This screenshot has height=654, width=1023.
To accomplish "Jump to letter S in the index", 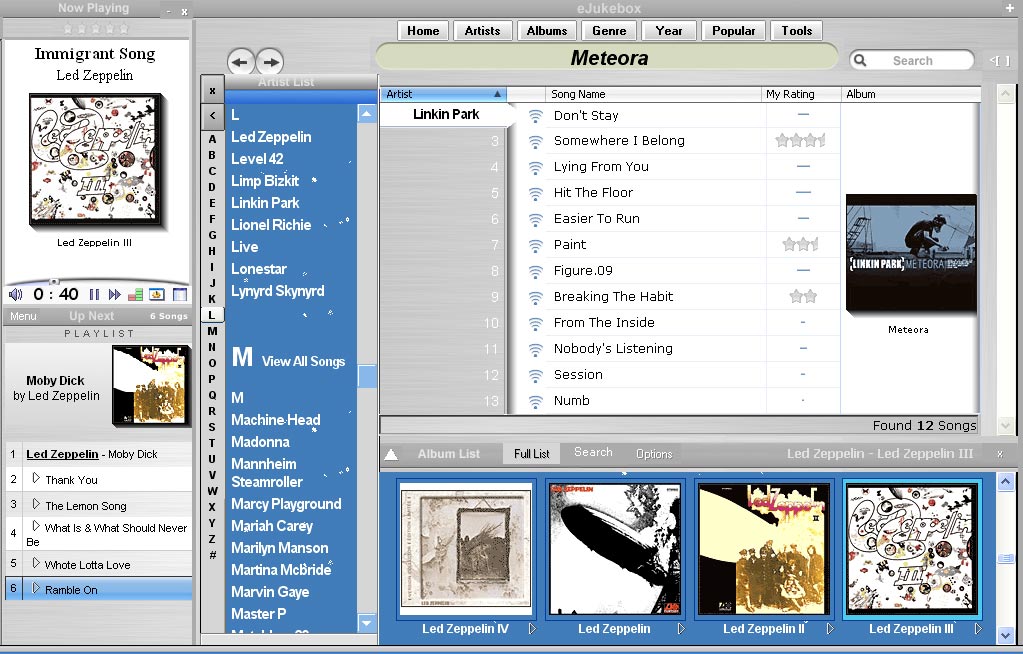I will click(212, 427).
